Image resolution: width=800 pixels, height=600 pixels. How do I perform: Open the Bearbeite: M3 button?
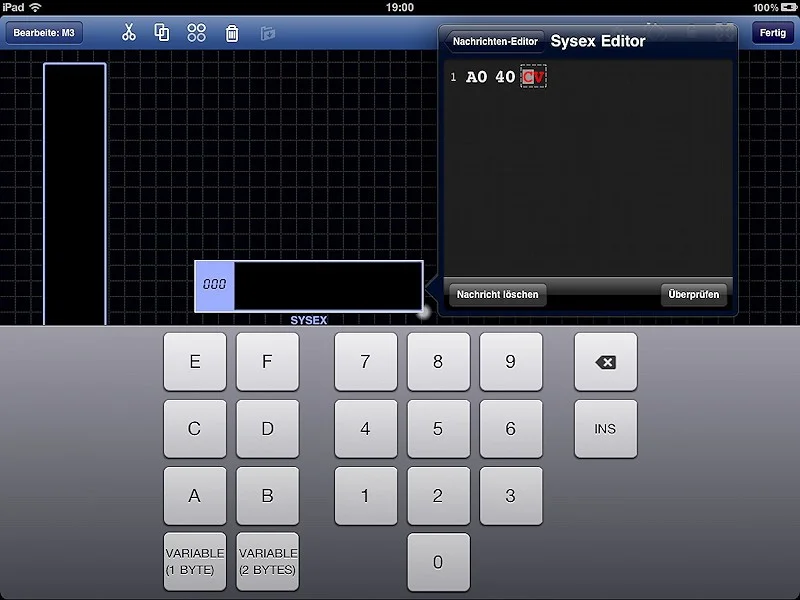(x=44, y=33)
